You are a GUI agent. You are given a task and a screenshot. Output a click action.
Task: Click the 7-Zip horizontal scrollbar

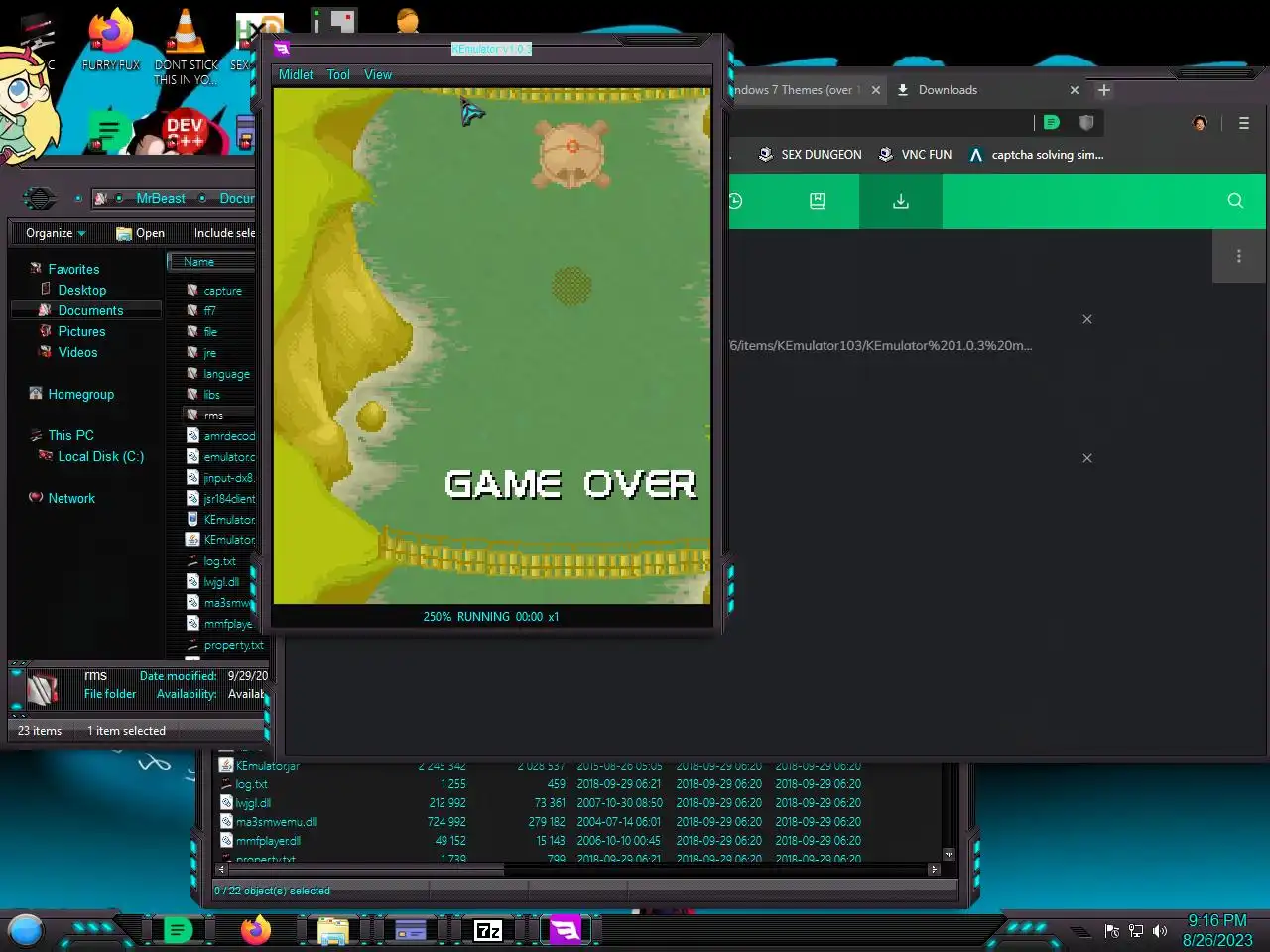[364, 870]
